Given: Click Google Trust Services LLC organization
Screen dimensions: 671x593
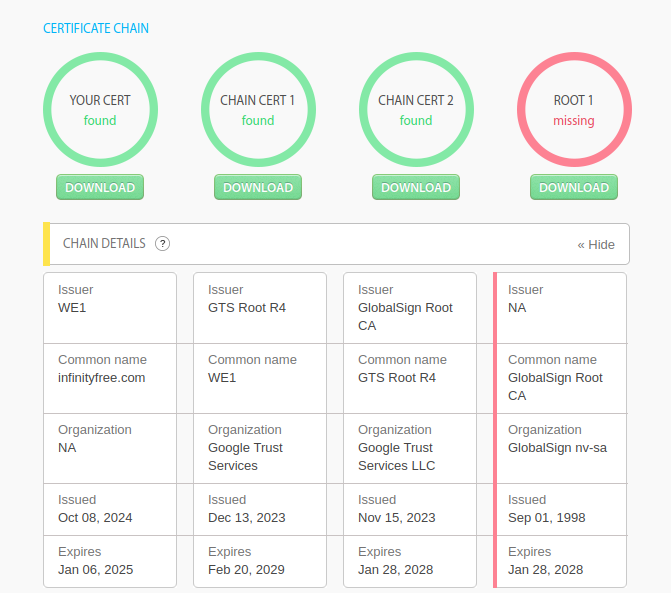Looking at the screenshot, I should pyautogui.click(x=396, y=457).
